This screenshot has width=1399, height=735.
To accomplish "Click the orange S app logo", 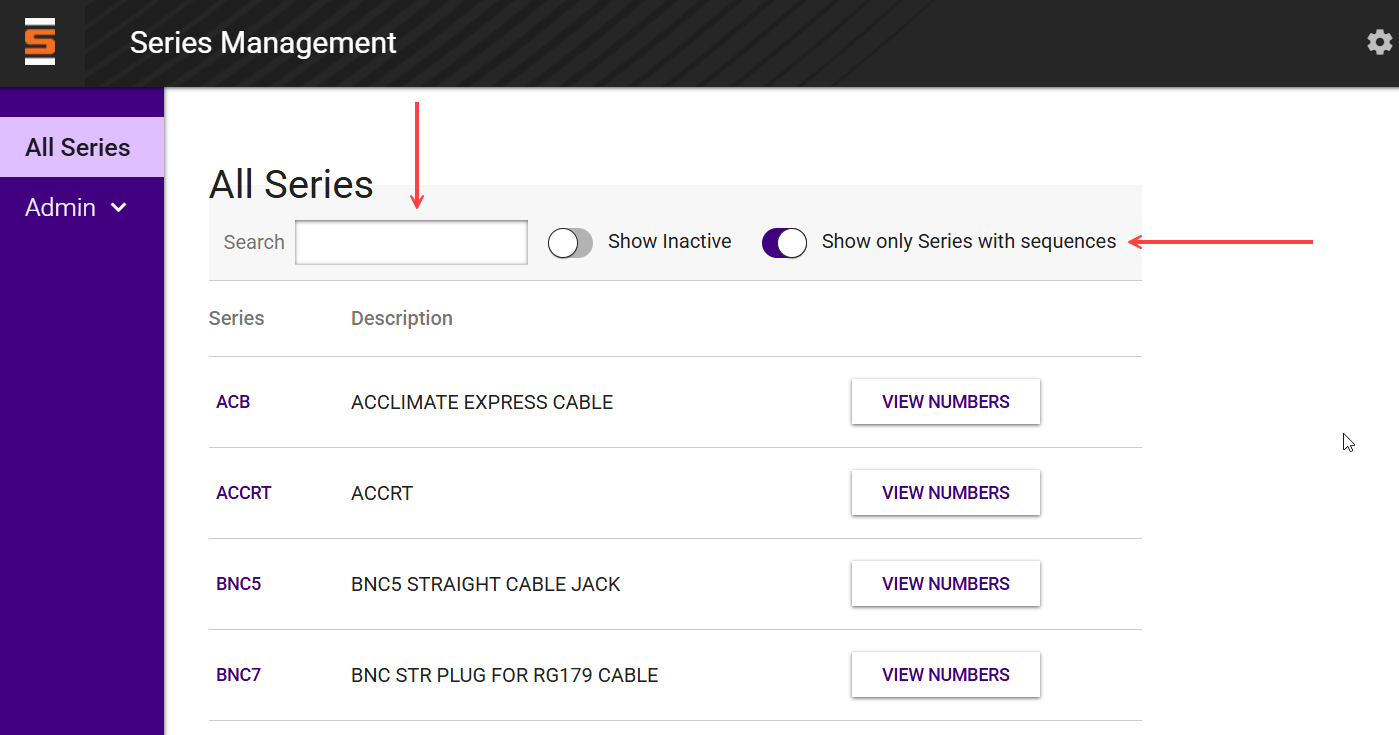I will click(x=40, y=42).
